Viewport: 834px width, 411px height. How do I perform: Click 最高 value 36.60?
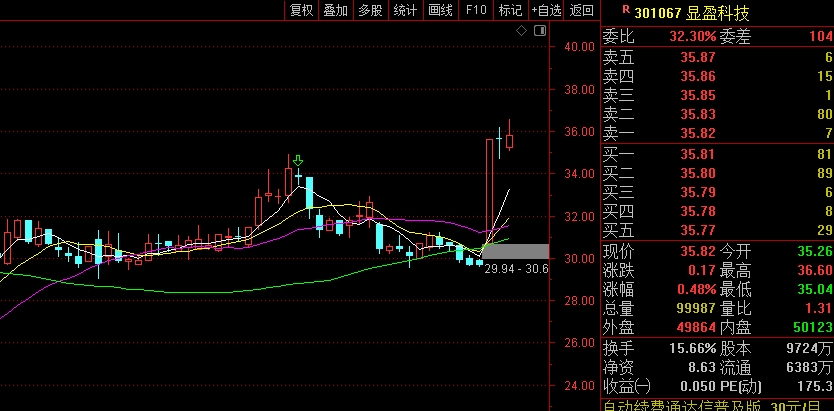pyautogui.click(x=815, y=270)
